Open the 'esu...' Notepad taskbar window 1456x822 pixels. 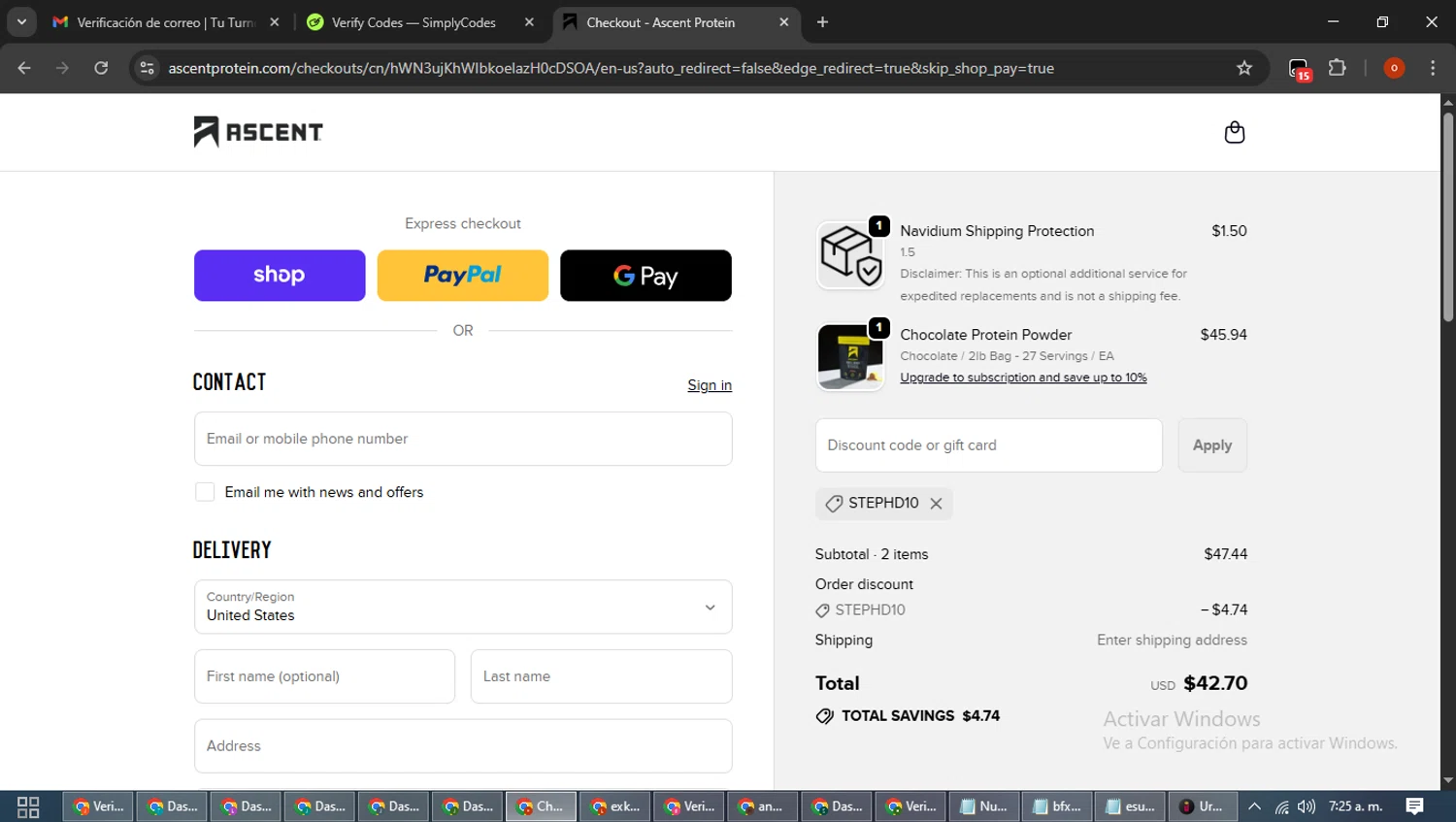1131,806
